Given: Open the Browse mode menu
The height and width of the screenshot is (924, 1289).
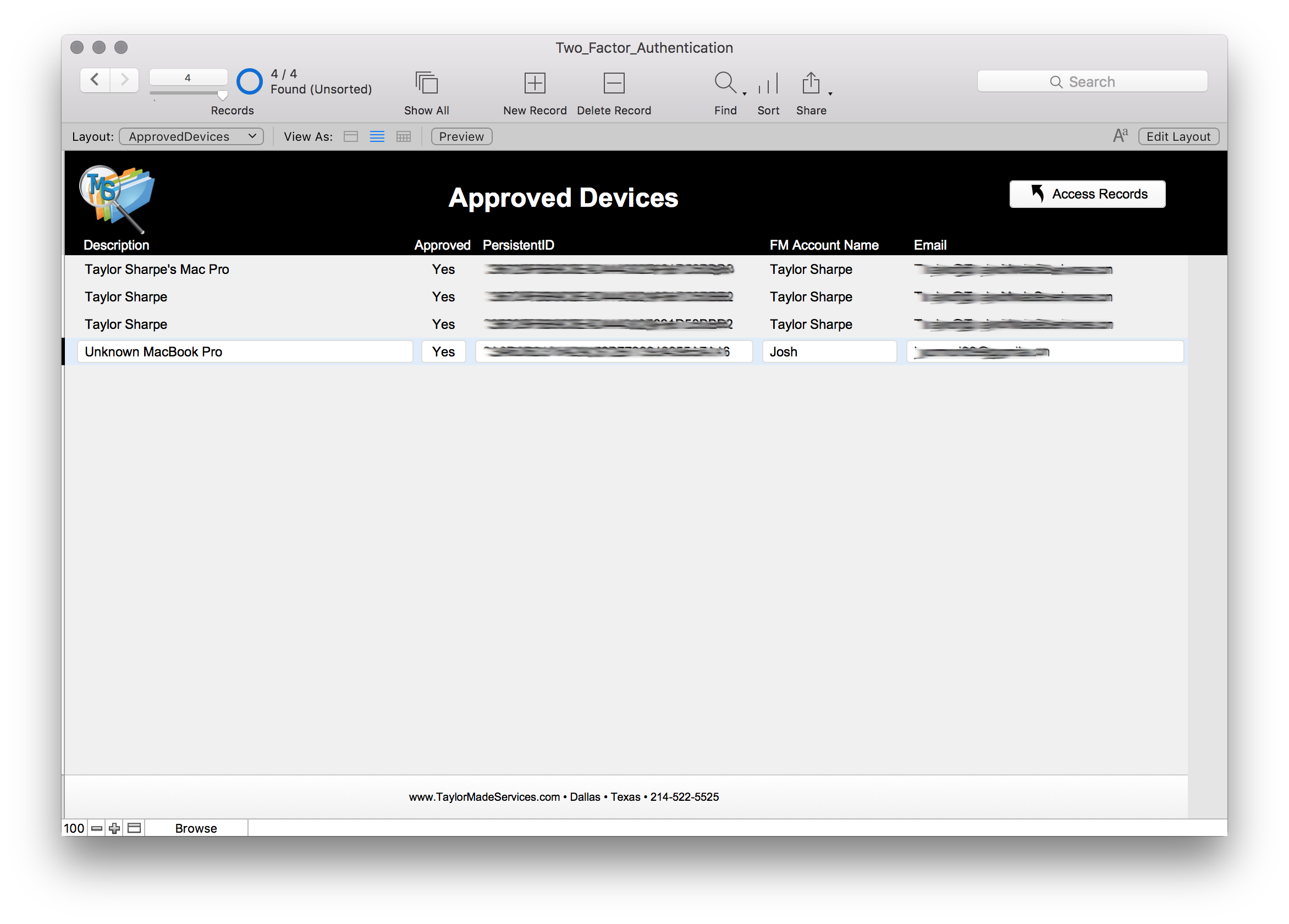Looking at the screenshot, I should pos(196,828).
